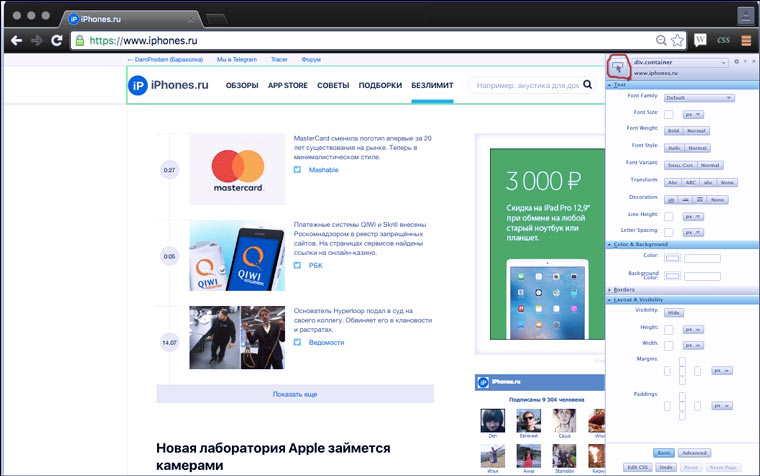This screenshot has width=760, height=476.
Task: Click the MasterCard article thumbnail
Action: [x=237, y=169]
